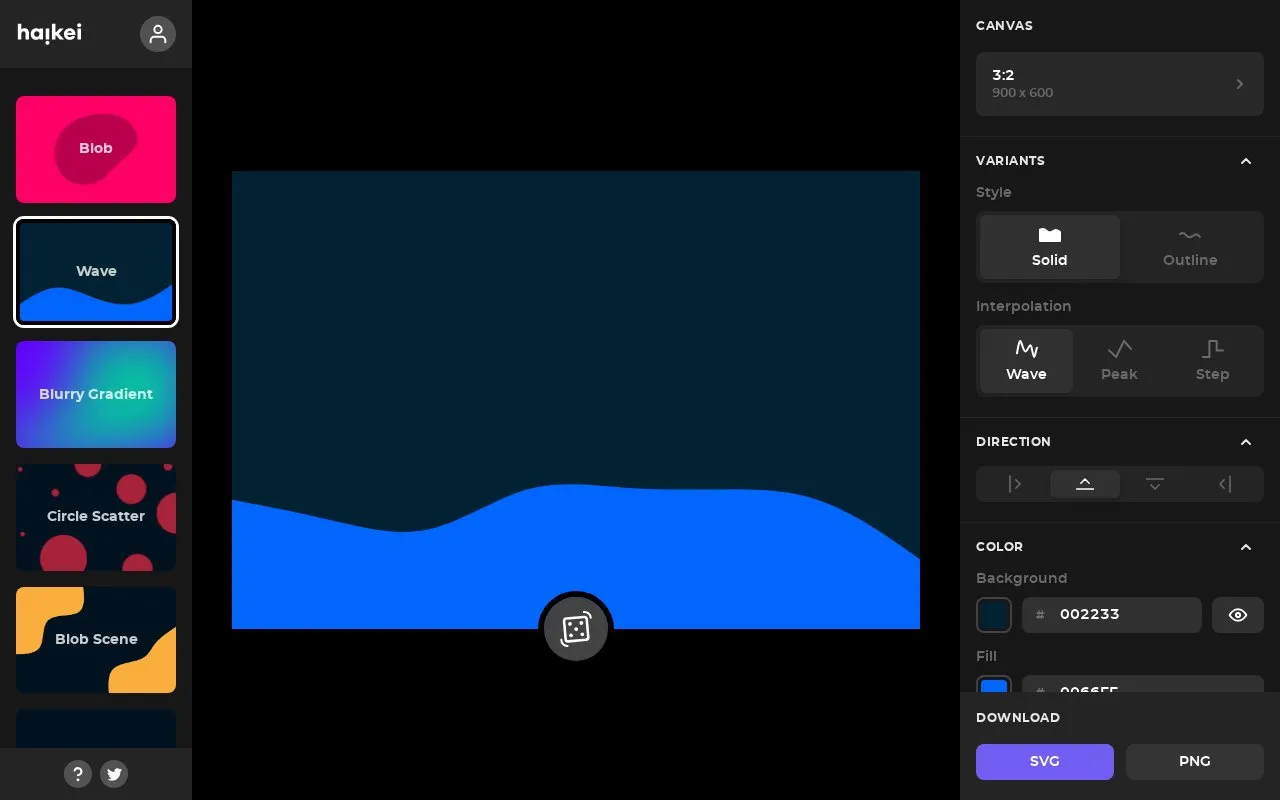Select the Circle Scatter generator
The width and height of the screenshot is (1280, 800).
point(96,517)
